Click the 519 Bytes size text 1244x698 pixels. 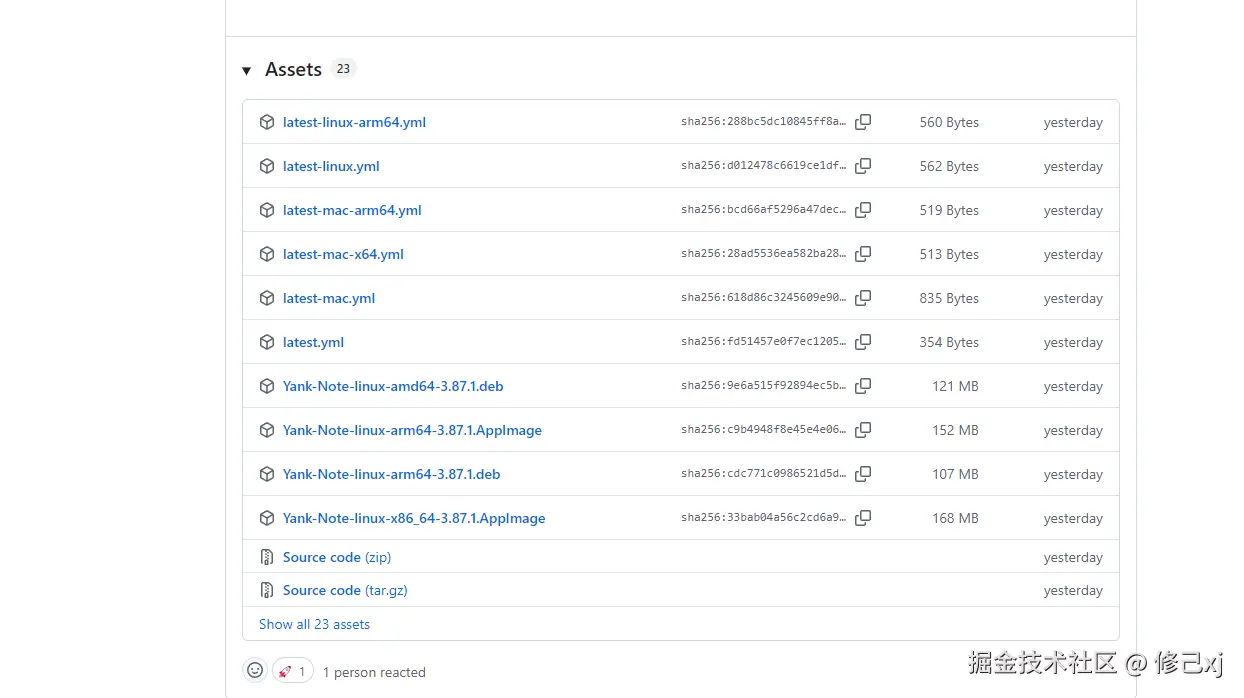tap(949, 210)
